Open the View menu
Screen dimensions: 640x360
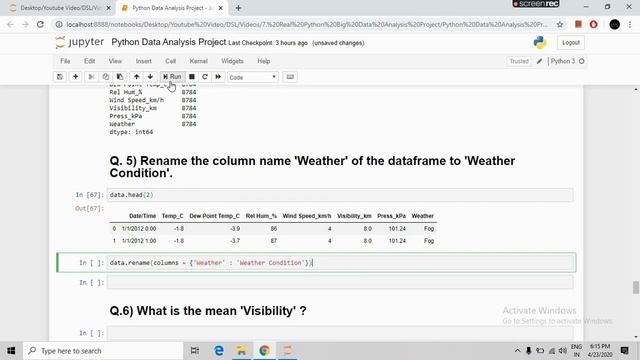tap(115, 61)
